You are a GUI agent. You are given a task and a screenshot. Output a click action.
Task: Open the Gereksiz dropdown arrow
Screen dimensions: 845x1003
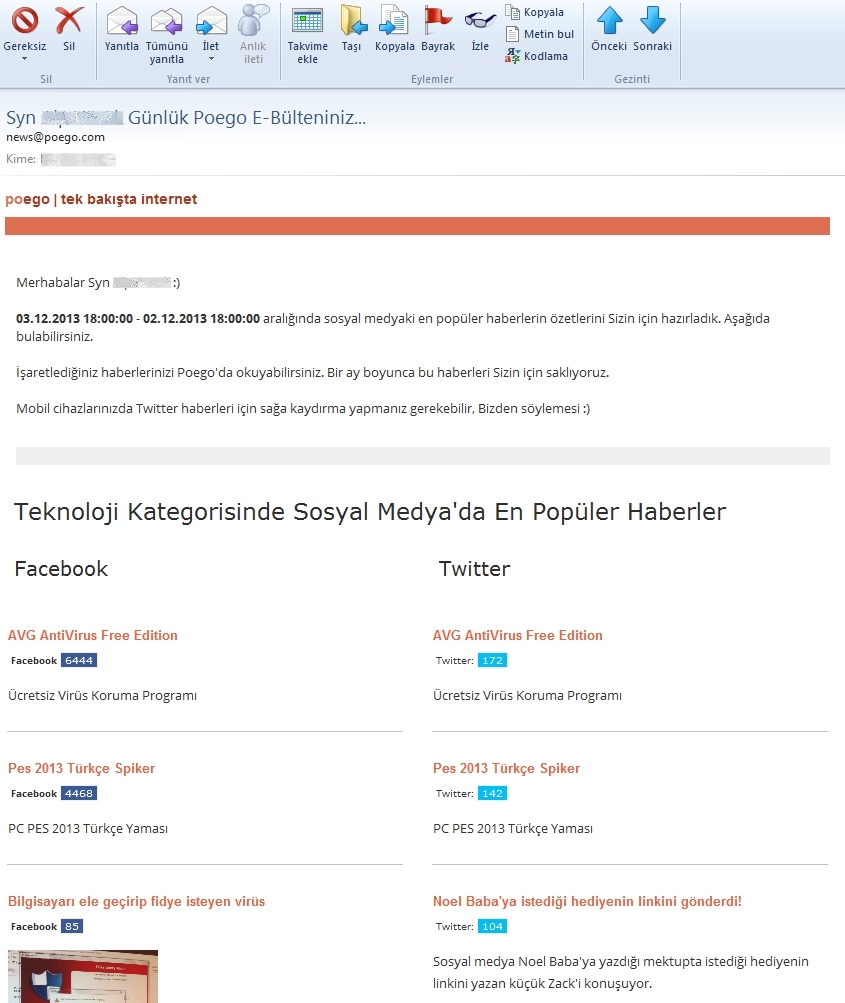click(25, 59)
